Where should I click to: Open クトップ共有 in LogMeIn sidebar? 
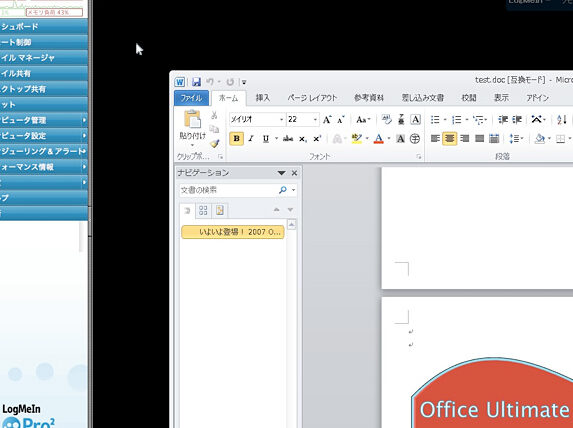pyautogui.click(x=44, y=89)
